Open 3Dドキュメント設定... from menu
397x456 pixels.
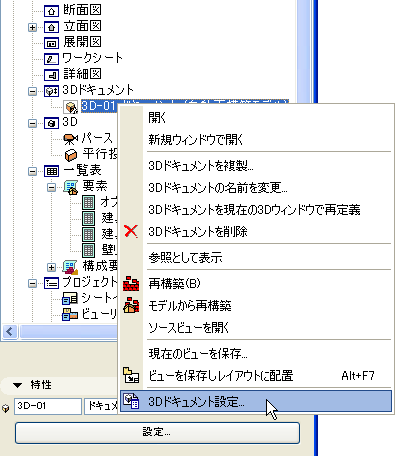(x=256, y=401)
